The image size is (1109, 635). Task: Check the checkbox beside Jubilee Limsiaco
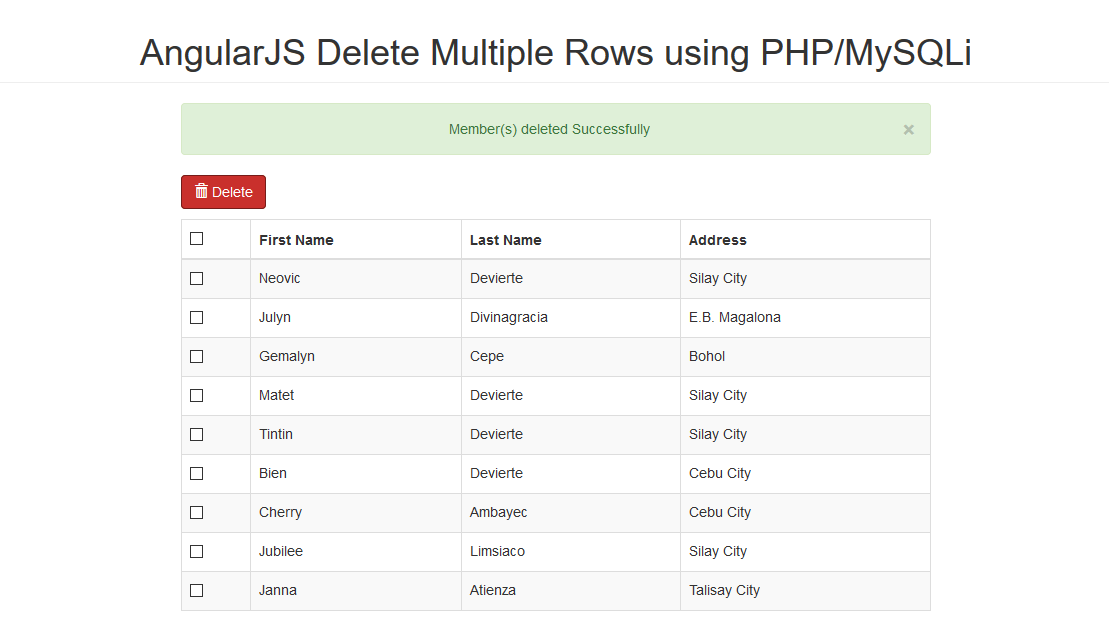pyautogui.click(x=196, y=551)
